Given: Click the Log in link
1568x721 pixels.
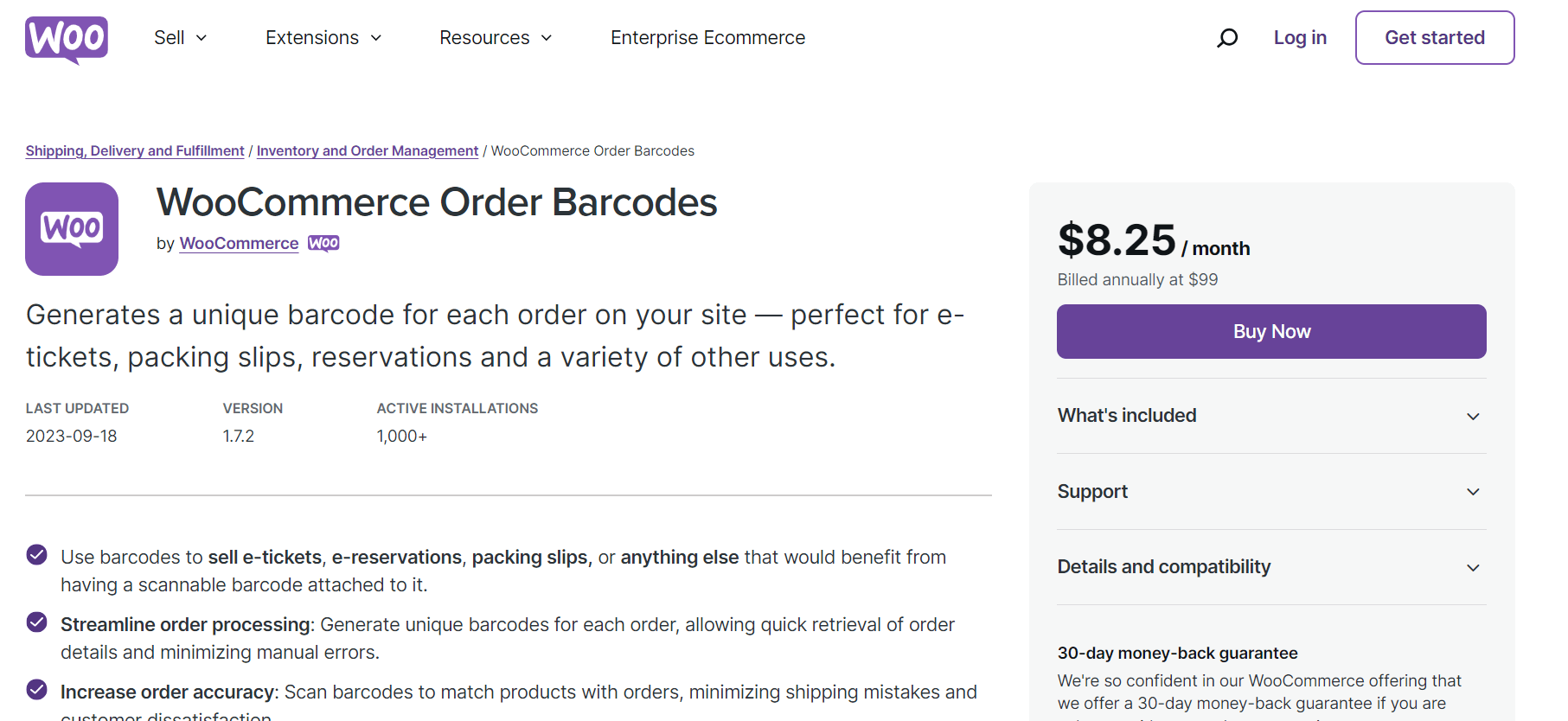Looking at the screenshot, I should click(x=1300, y=37).
